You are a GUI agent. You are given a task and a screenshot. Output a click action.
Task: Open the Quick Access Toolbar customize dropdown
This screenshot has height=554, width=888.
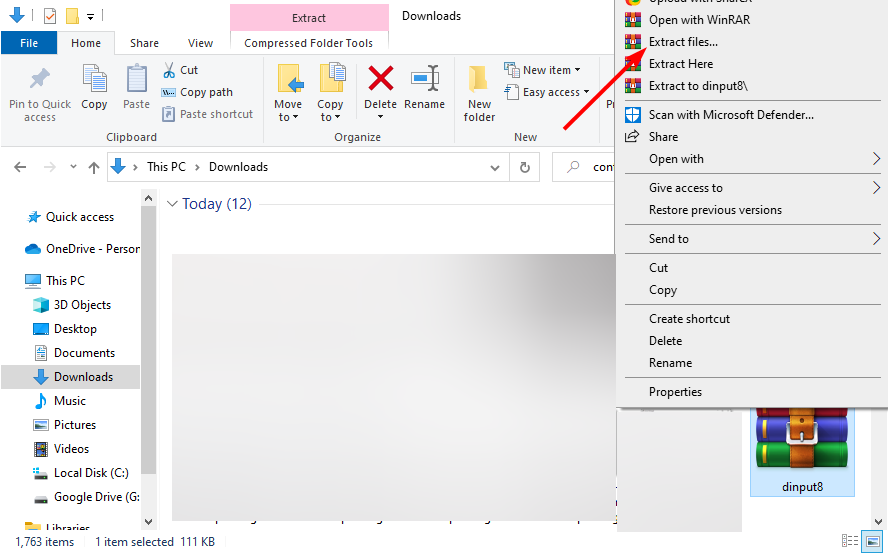pos(91,16)
